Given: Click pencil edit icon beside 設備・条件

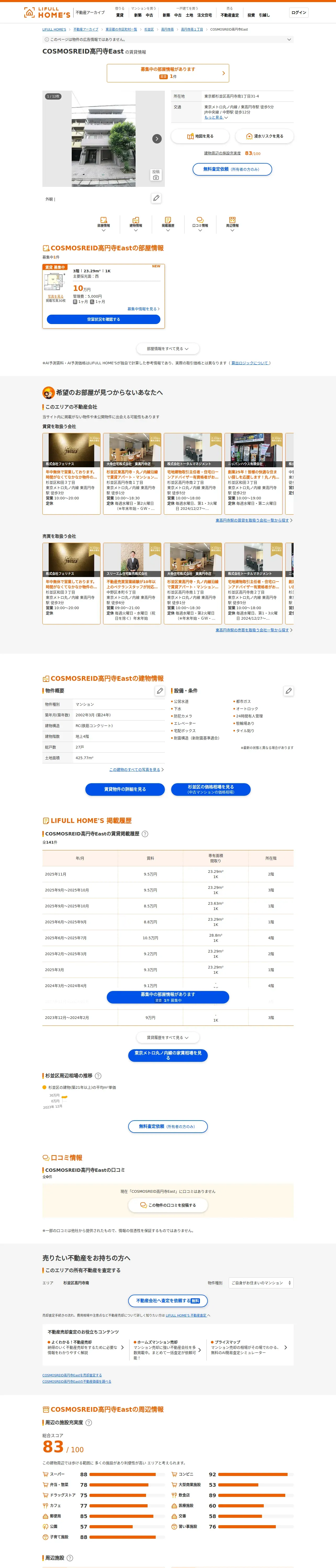Looking at the screenshot, I should pyautogui.click(x=288, y=691).
